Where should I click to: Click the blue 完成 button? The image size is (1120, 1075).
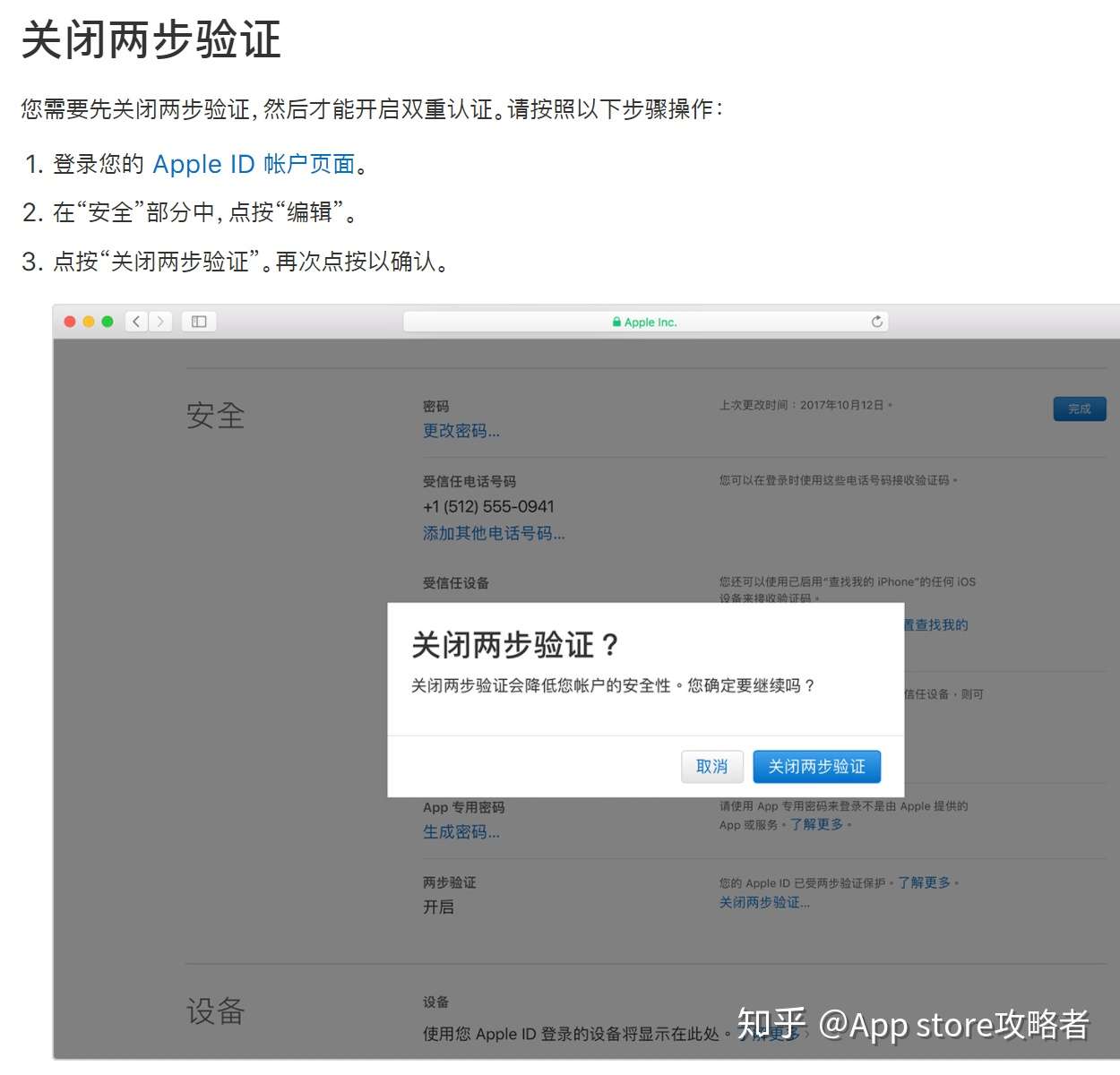pos(1080,408)
